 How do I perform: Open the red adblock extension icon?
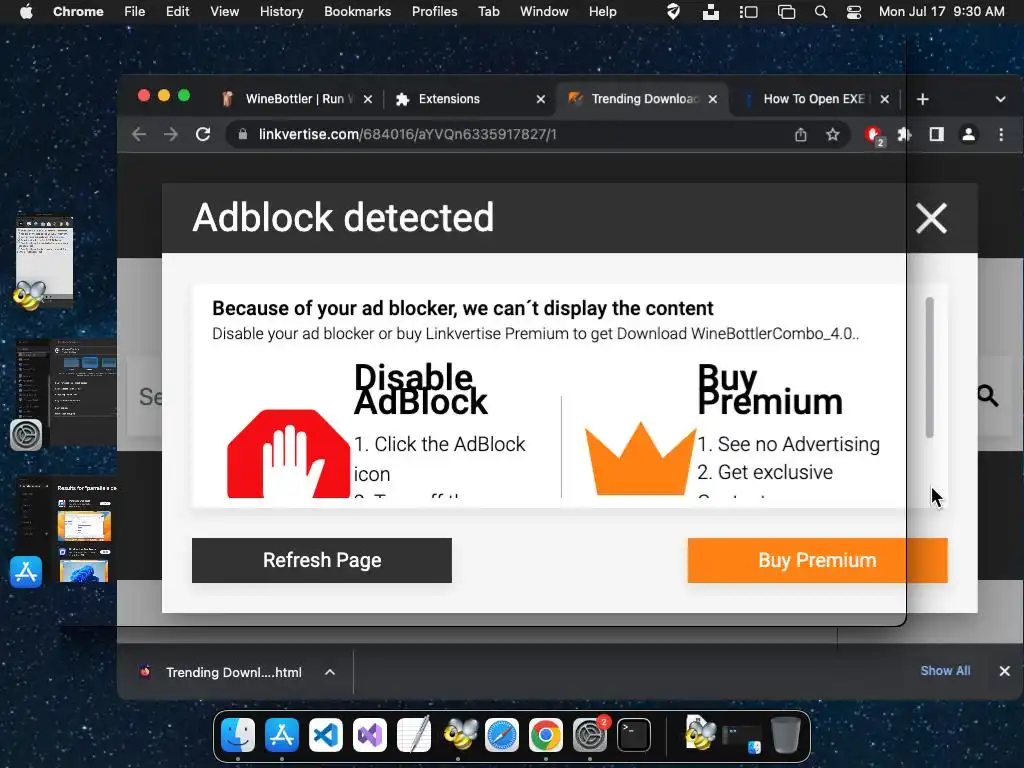point(874,135)
